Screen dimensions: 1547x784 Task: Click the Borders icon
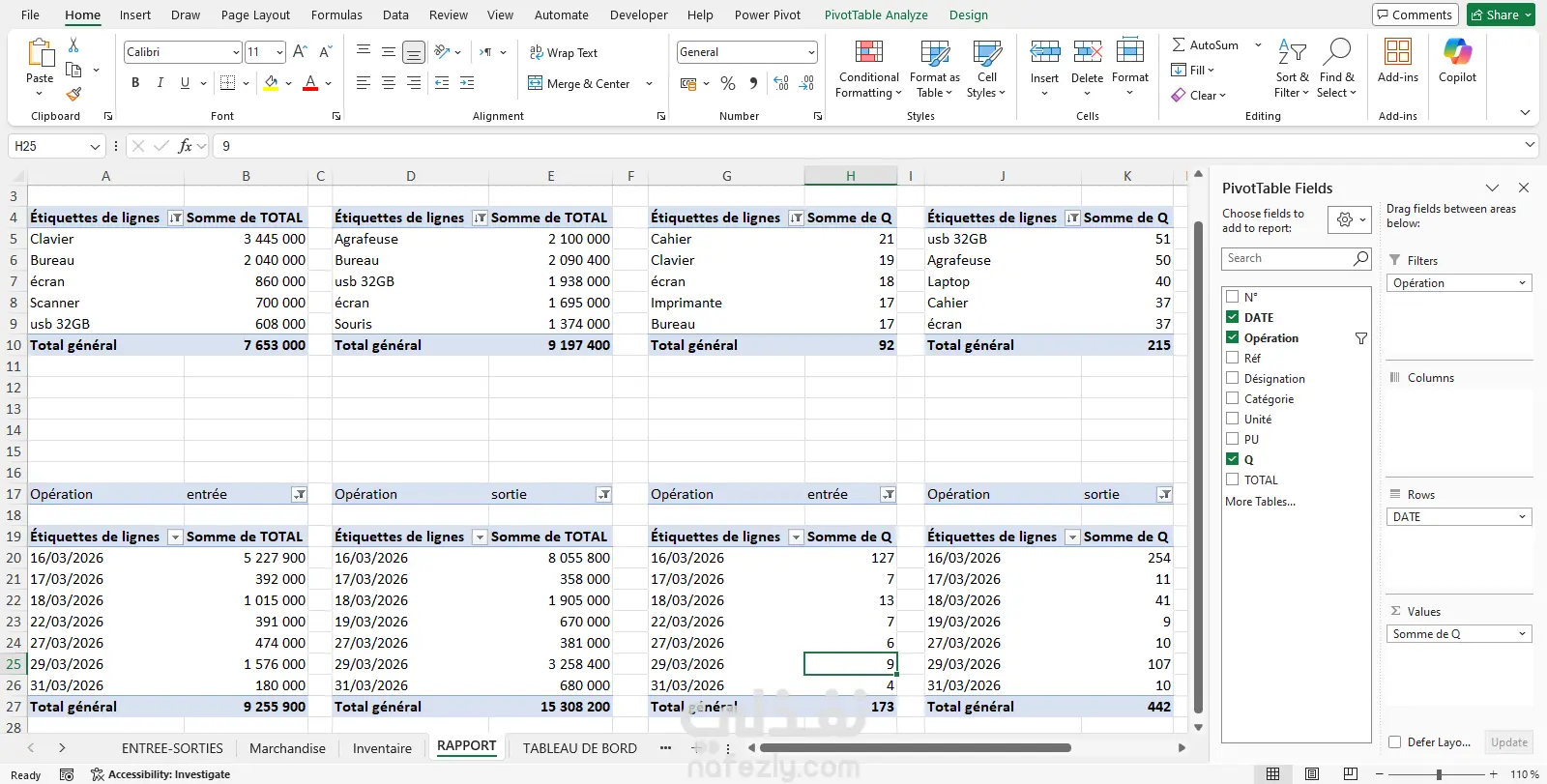click(x=227, y=83)
